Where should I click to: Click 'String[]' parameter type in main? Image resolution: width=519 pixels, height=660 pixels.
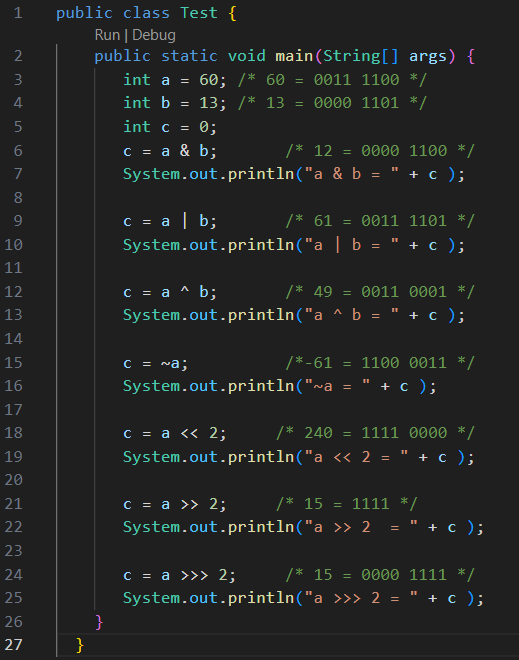tap(360, 56)
